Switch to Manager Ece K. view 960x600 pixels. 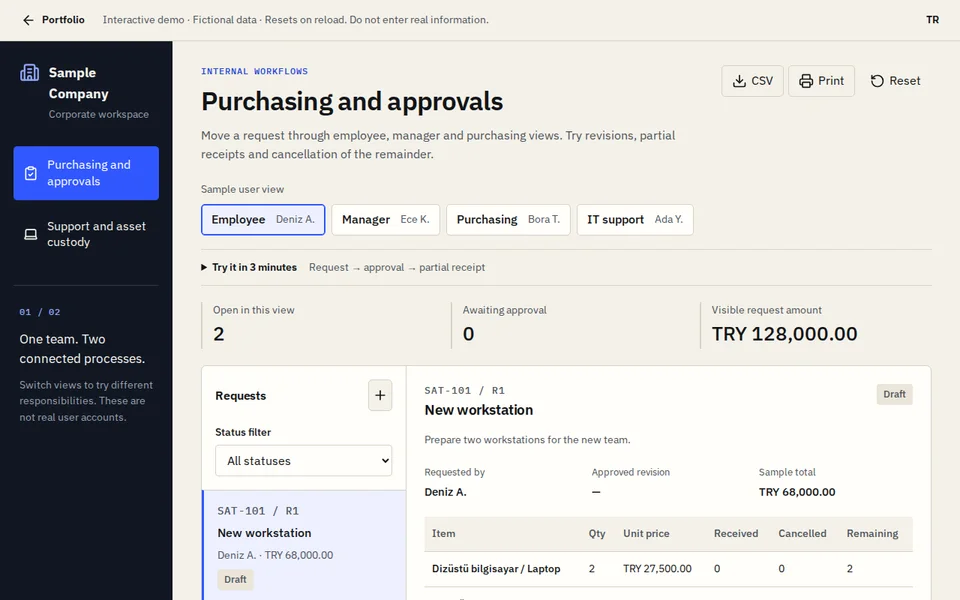[385, 220]
